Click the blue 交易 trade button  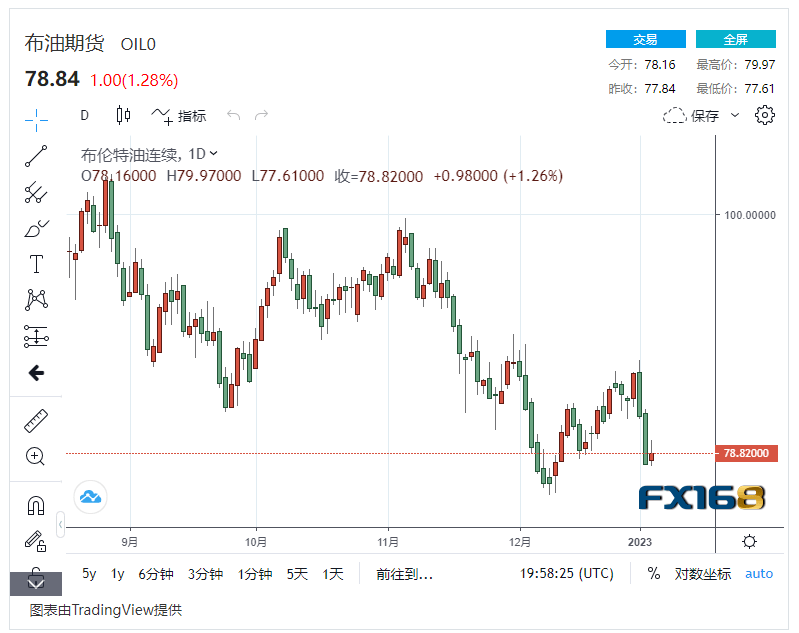click(x=645, y=39)
